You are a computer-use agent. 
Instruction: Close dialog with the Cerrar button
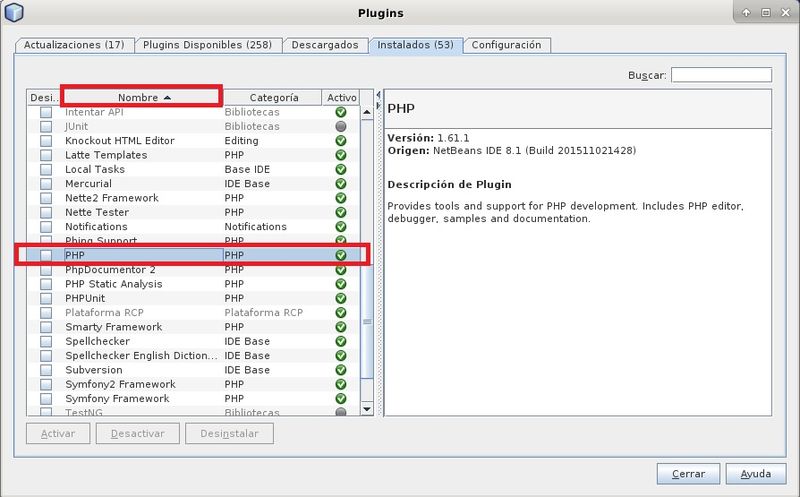click(x=688, y=474)
